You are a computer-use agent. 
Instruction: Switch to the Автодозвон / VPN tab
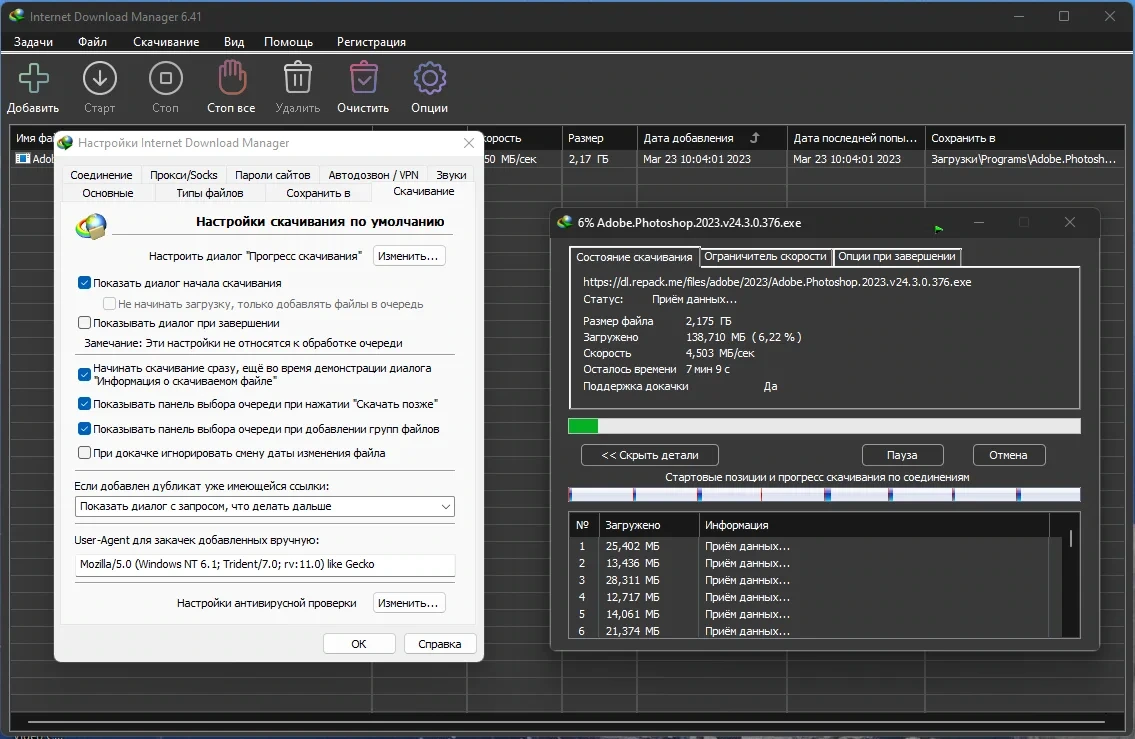pyautogui.click(x=374, y=175)
